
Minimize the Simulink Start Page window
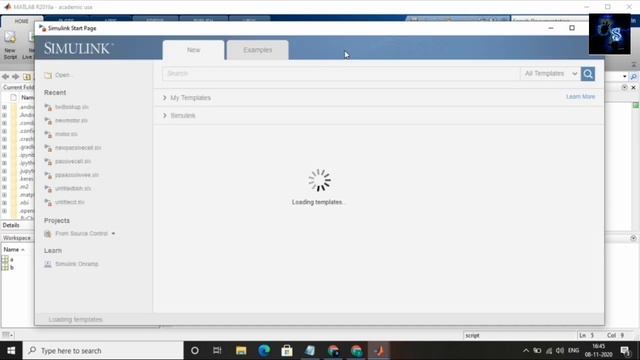pos(551,28)
